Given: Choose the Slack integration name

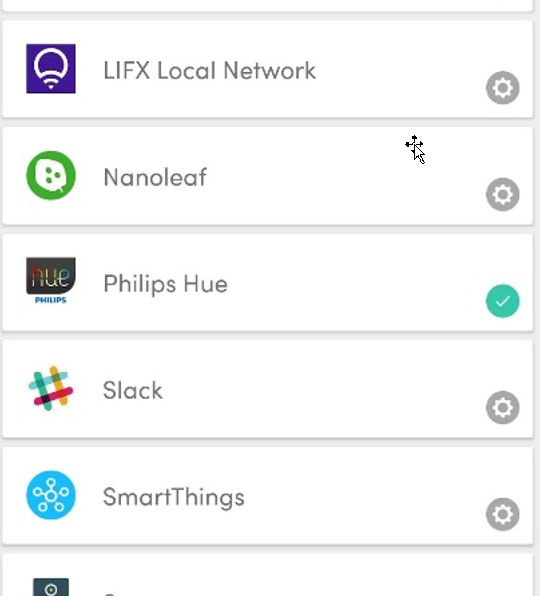Looking at the screenshot, I should (x=133, y=390).
